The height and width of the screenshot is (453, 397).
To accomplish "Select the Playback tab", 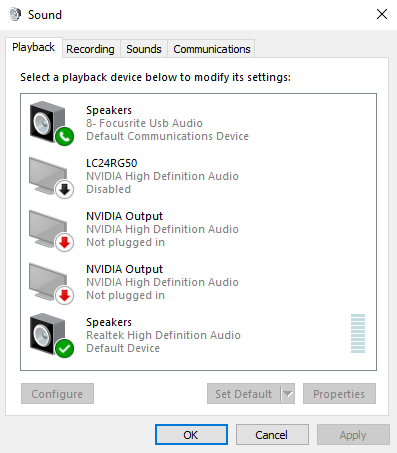I will (x=34, y=47).
